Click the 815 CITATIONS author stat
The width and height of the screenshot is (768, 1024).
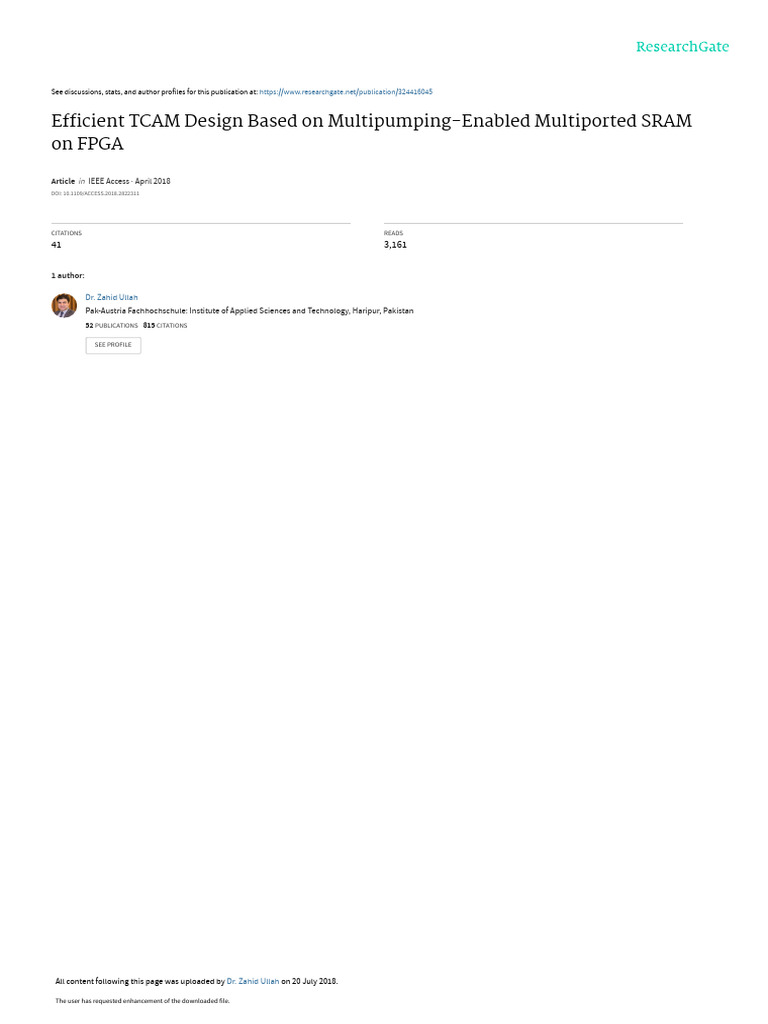pyautogui.click(x=165, y=325)
